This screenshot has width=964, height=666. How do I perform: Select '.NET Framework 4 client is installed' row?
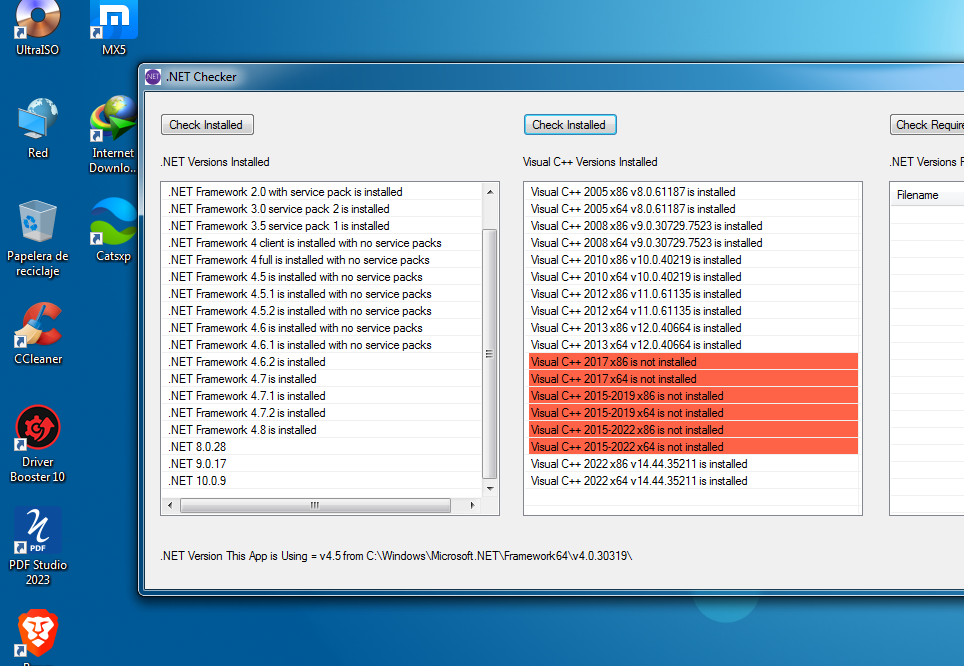click(322, 243)
